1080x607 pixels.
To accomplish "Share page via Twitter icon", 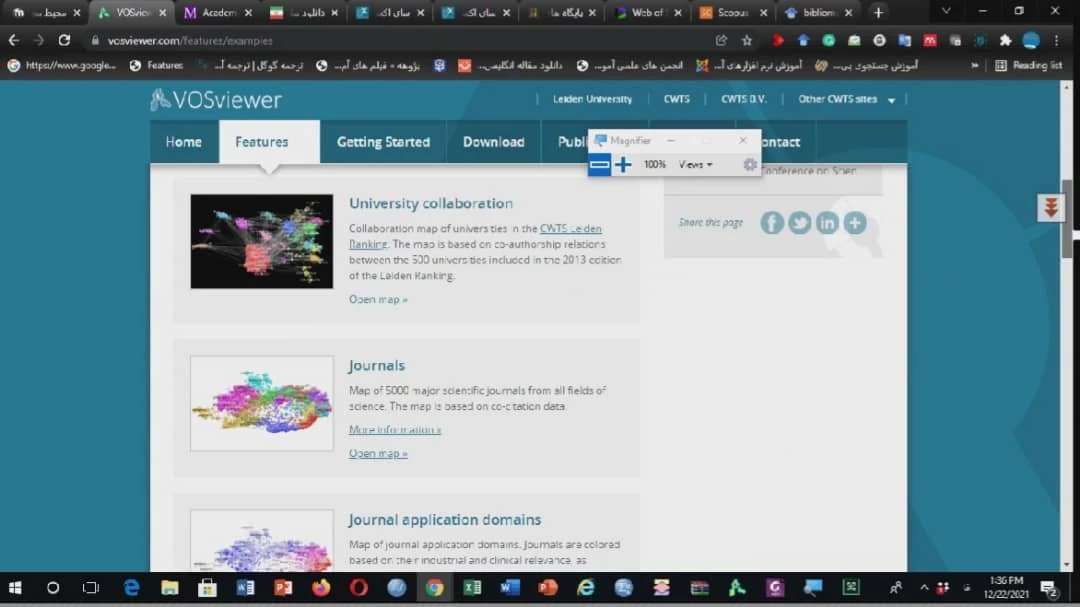I will click(799, 223).
